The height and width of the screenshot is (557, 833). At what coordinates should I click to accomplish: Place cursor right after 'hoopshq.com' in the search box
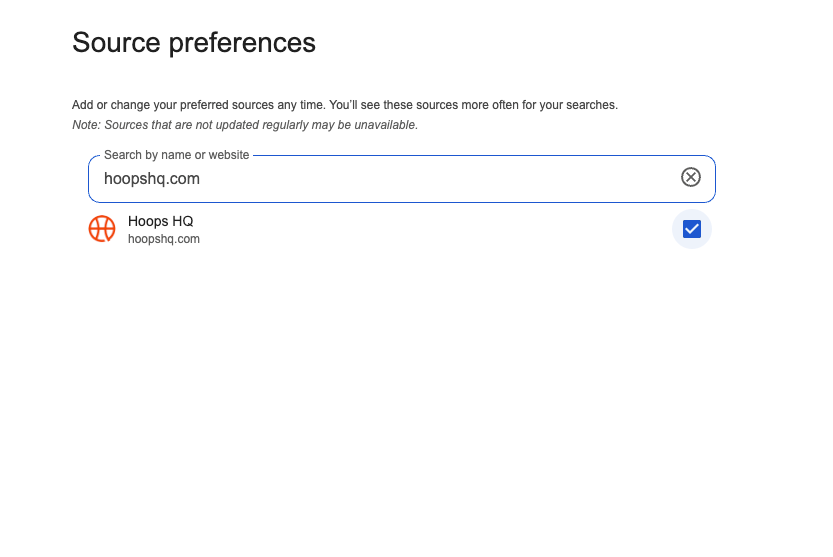coord(202,179)
